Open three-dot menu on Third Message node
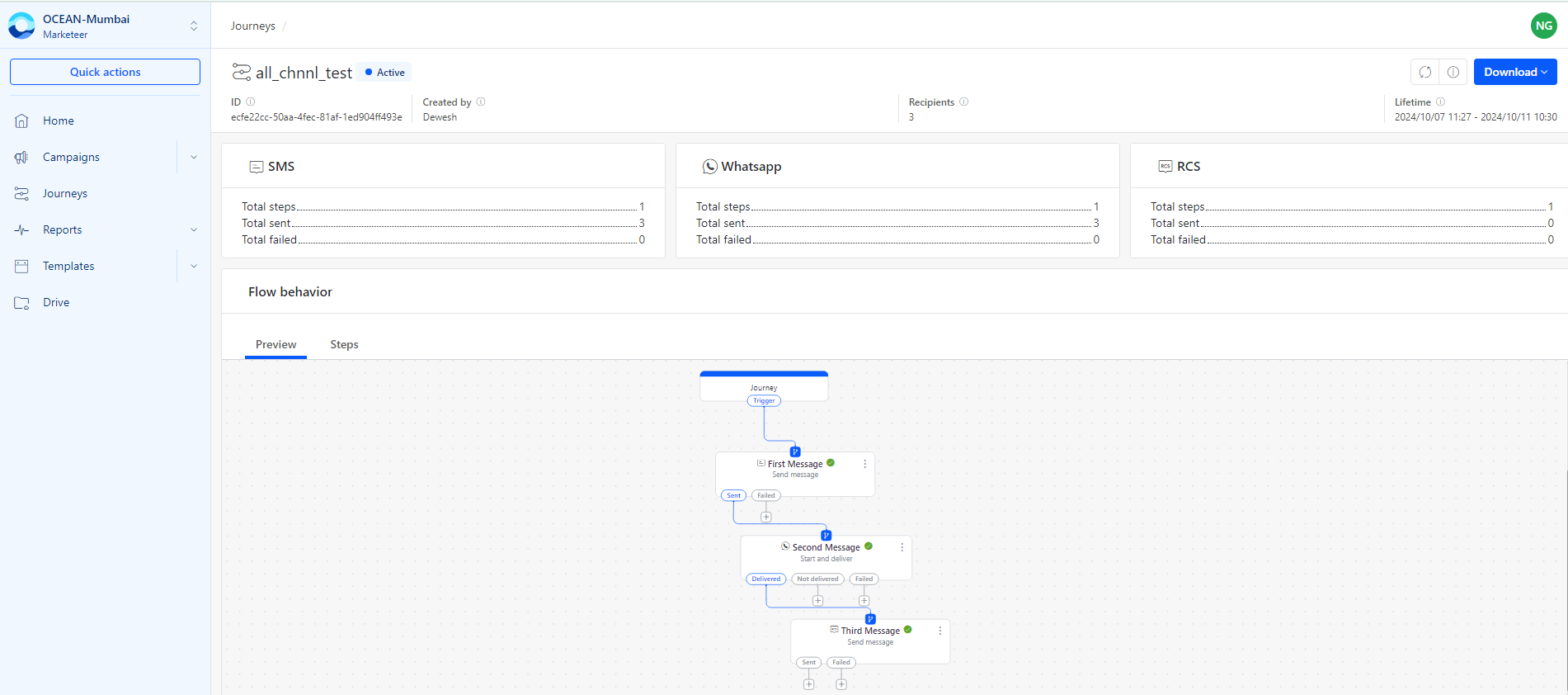Screen dimensions: 1568x695 coord(939,631)
